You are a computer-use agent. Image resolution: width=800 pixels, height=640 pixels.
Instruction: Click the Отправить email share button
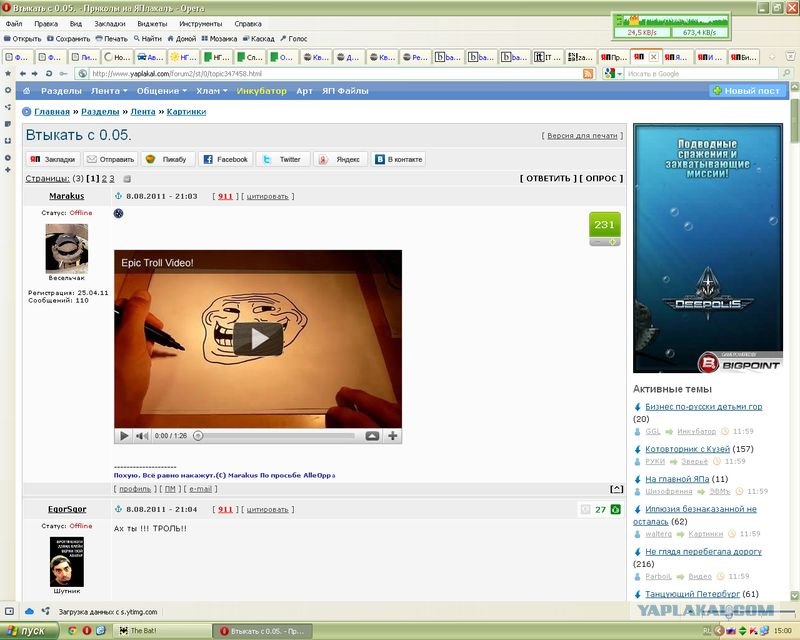pos(110,159)
